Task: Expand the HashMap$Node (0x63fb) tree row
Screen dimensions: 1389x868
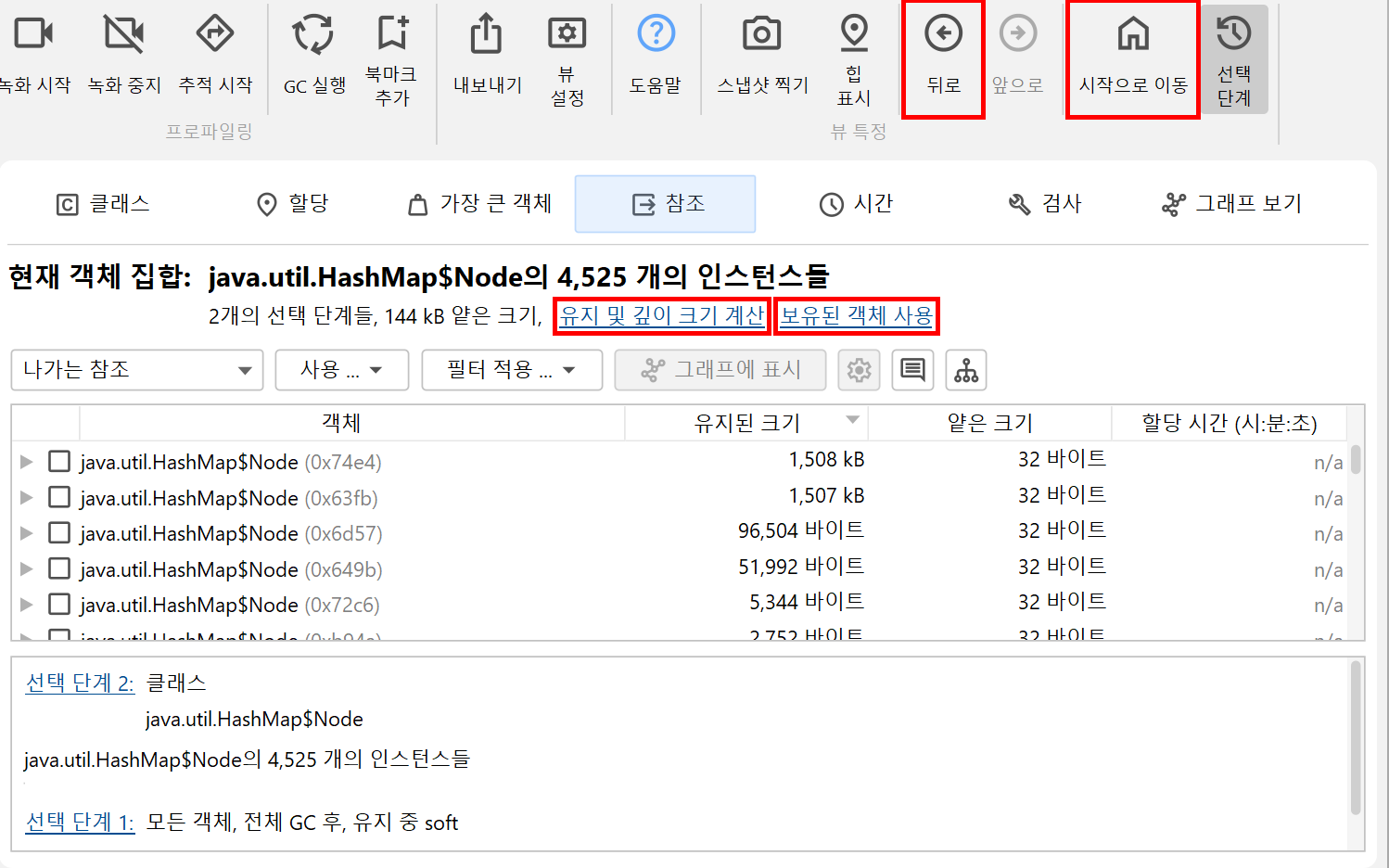Action: (27, 498)
